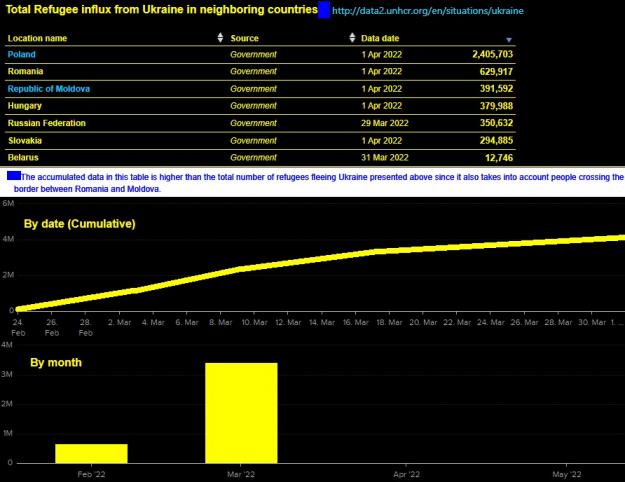
Task: Click Russian Federation's value 350,632
Action: point(496,123)
